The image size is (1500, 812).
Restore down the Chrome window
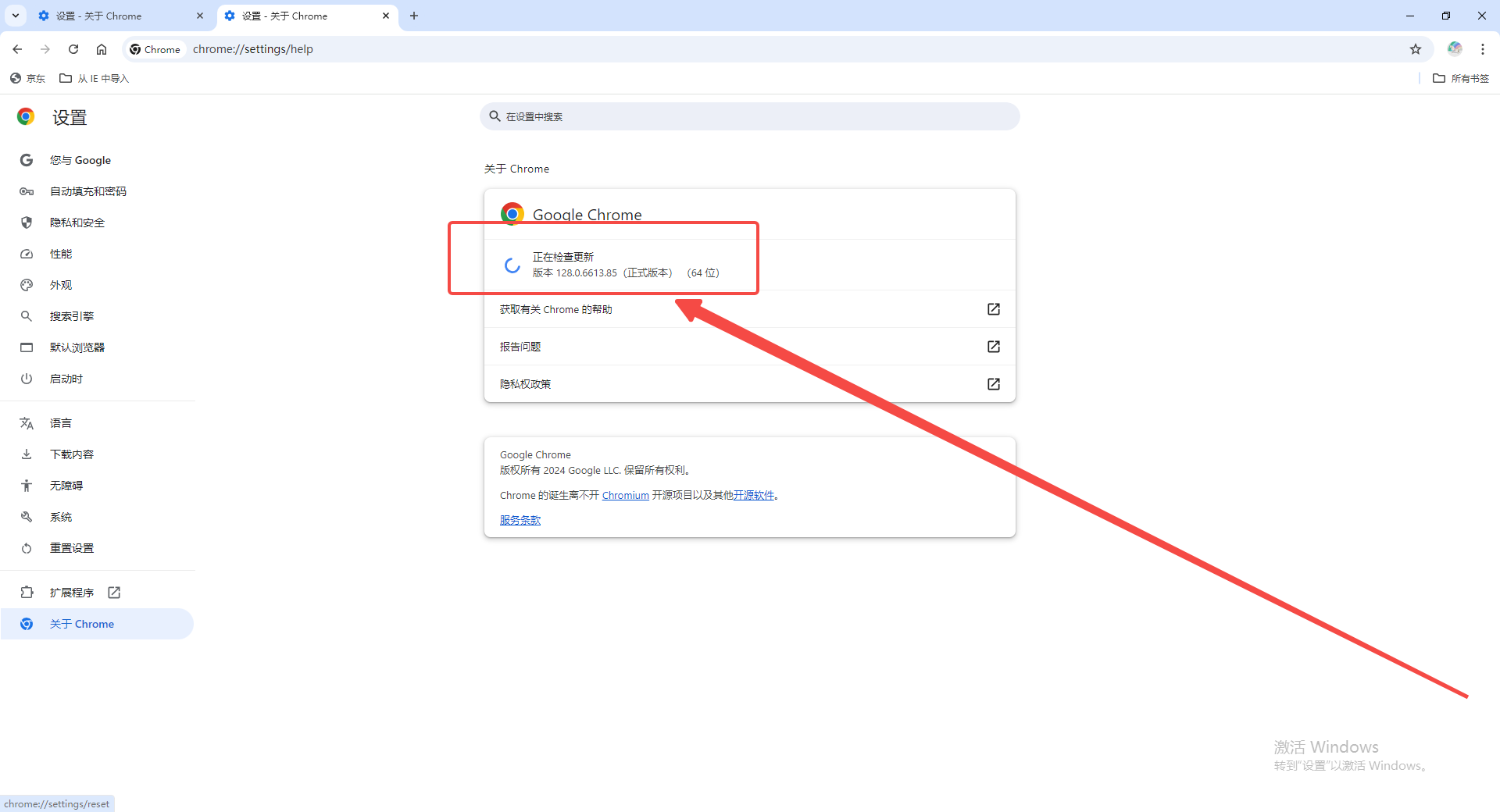pyautogui.click(x=1446, y=16)
